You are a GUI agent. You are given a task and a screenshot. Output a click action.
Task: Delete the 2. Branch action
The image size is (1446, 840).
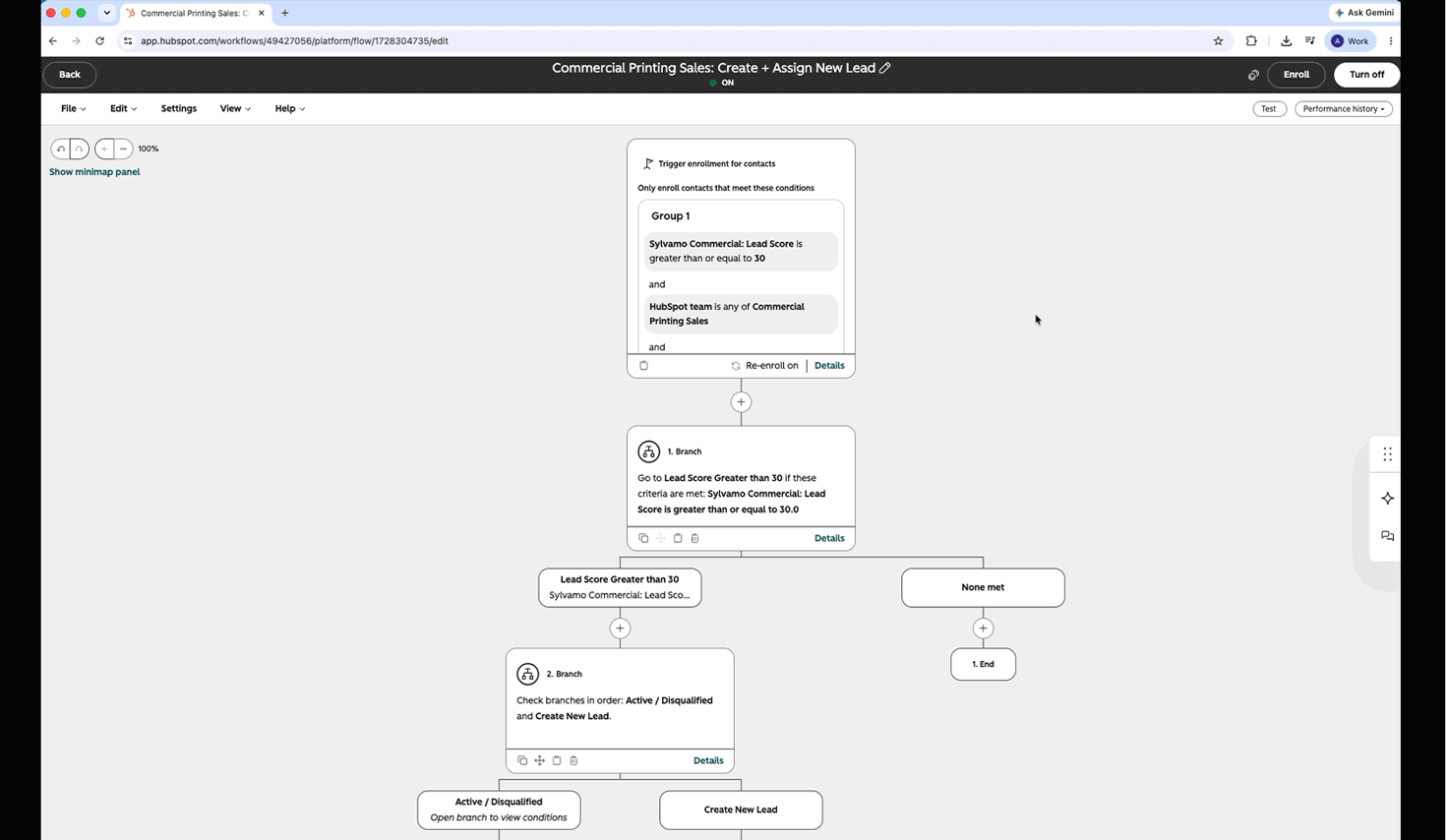pyautogui.click(x=574, y=760)
